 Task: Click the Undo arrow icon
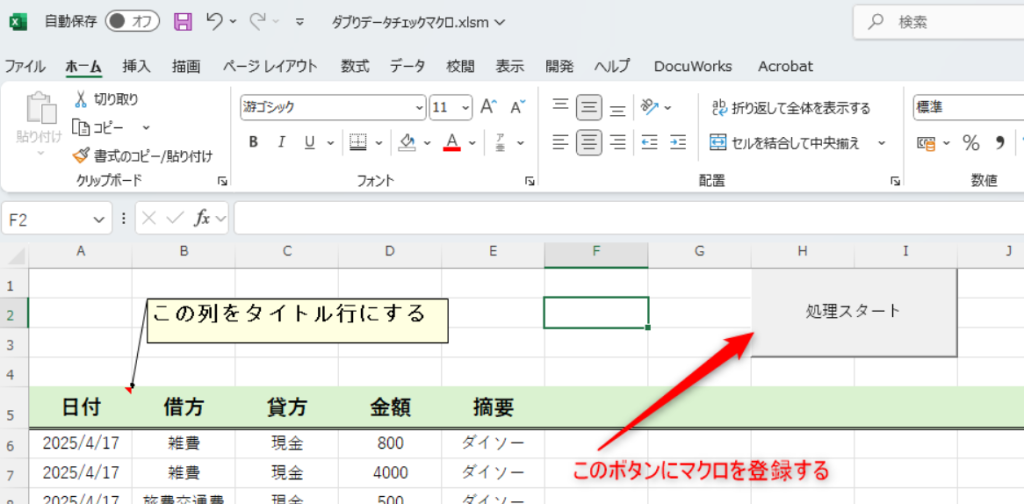[x=214, y=21]
